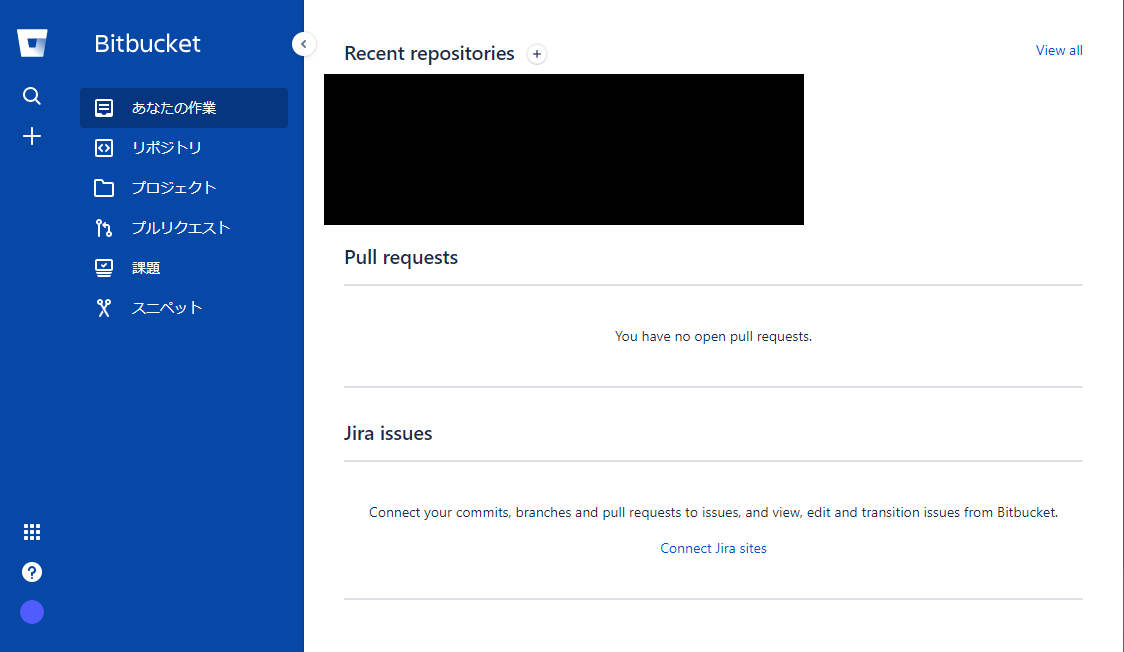Screen dimensions: 1124x652
Task: Click the plus create icon in sidebar
Action: (x=32, y=136)
